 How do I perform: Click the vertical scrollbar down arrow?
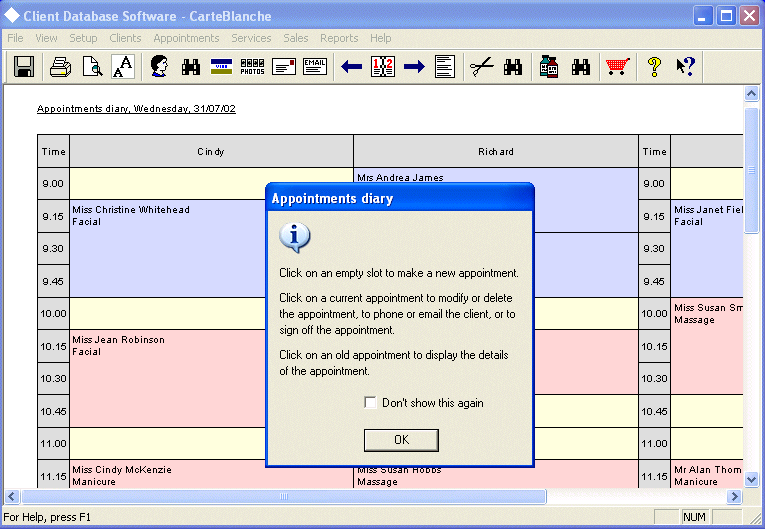752,480
